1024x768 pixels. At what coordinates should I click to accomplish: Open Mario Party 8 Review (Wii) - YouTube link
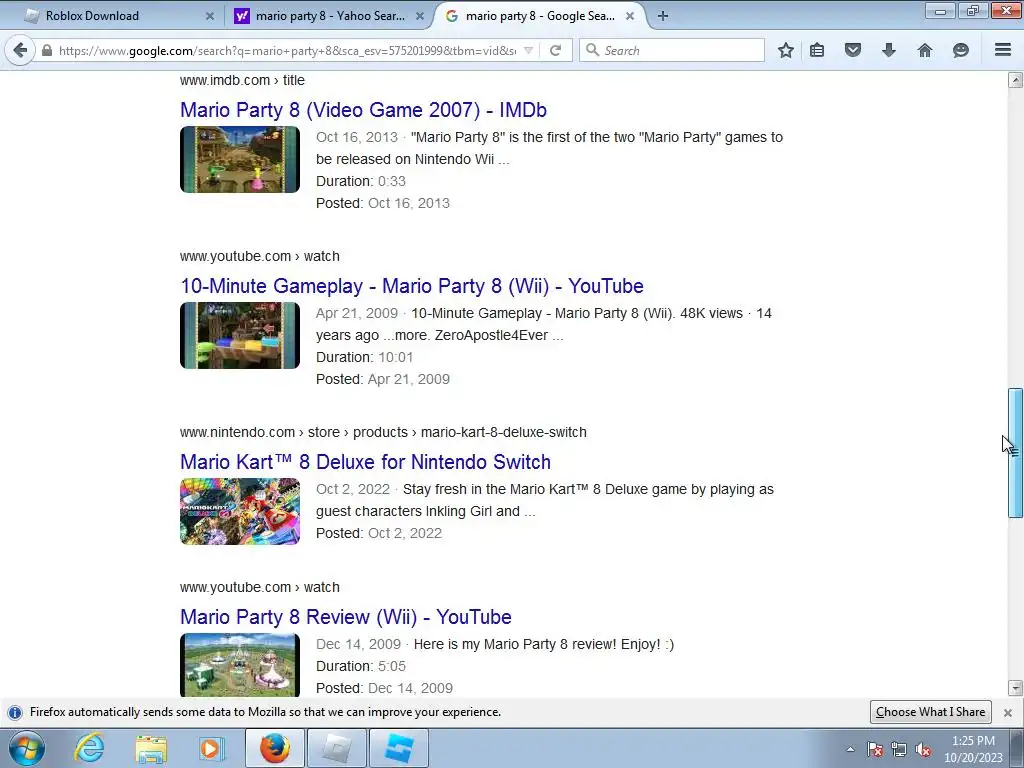click(x=345, y=617)
